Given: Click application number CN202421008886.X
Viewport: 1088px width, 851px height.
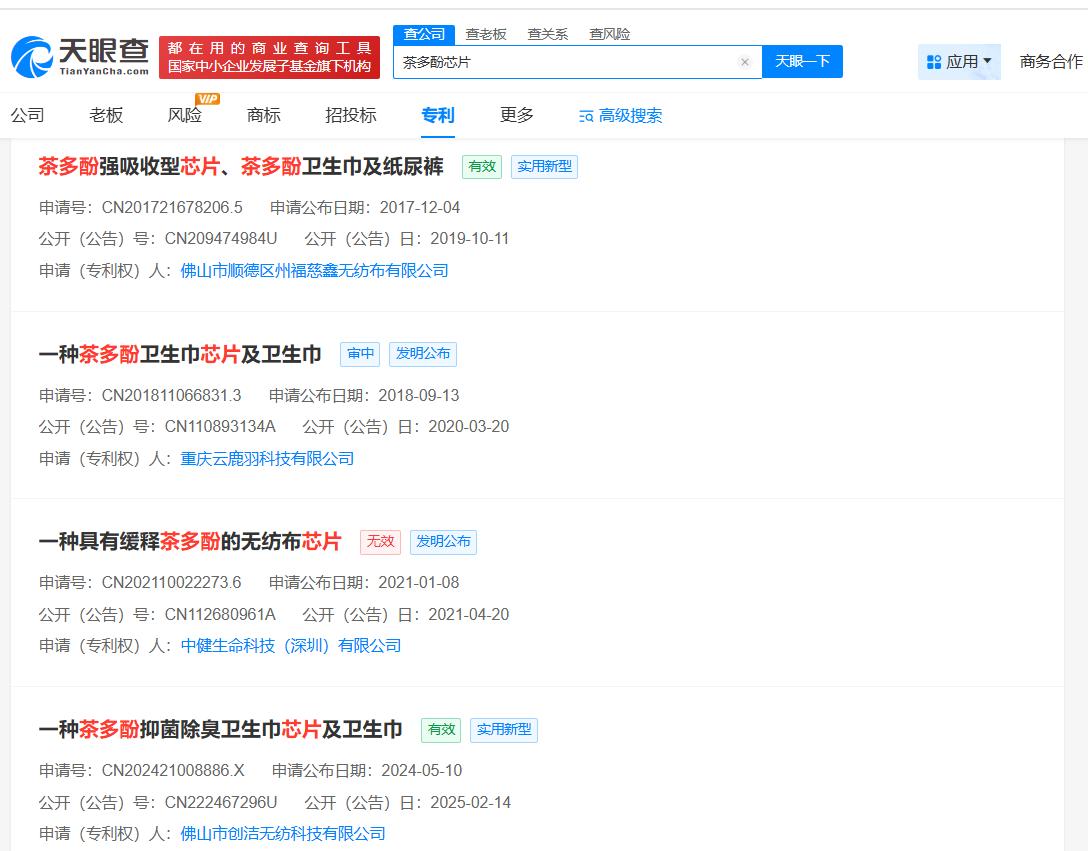Looking at the screenshot, I should pyautogui.click(x=173, y=770).
